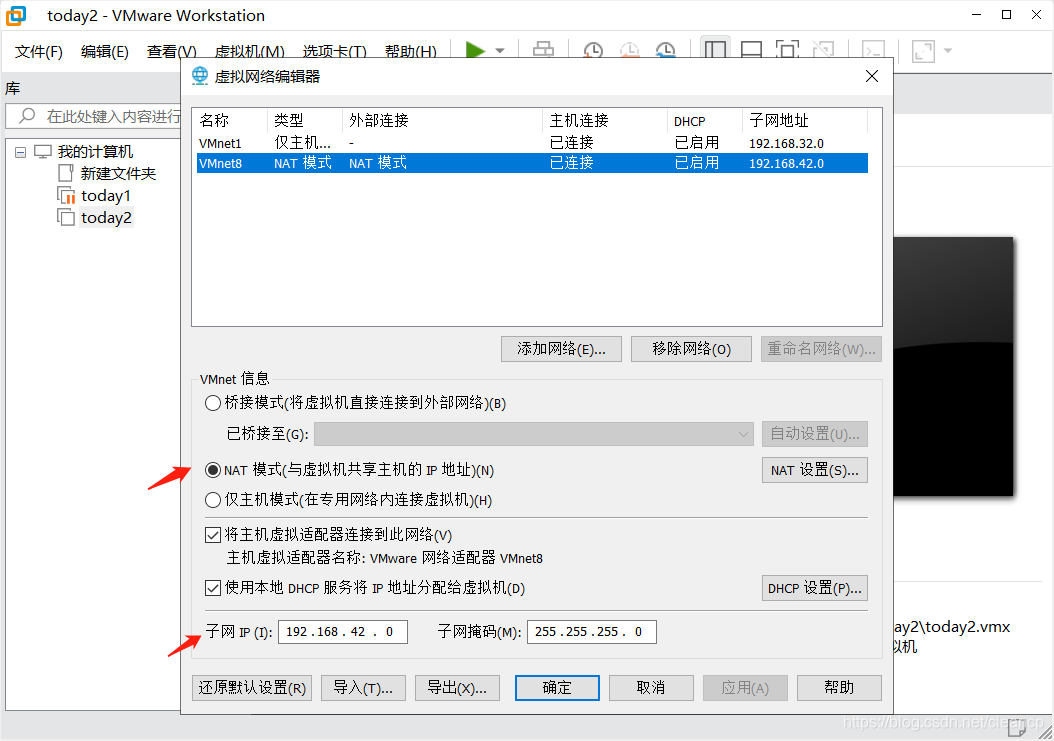Image resolution: width=1054 pixels, height=741 pixels.
Task: Click the thumbnail bar view icon
Action: [751, 50]
